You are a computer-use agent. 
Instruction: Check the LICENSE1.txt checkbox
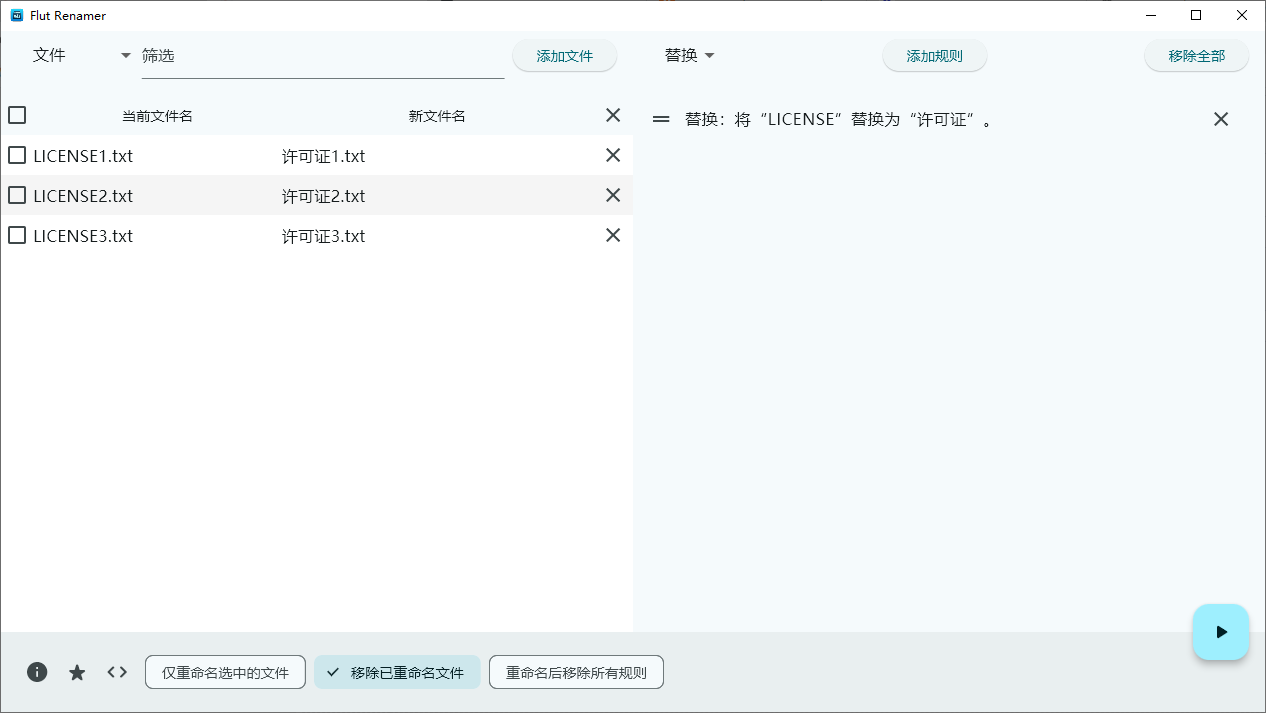coord(17,155)
